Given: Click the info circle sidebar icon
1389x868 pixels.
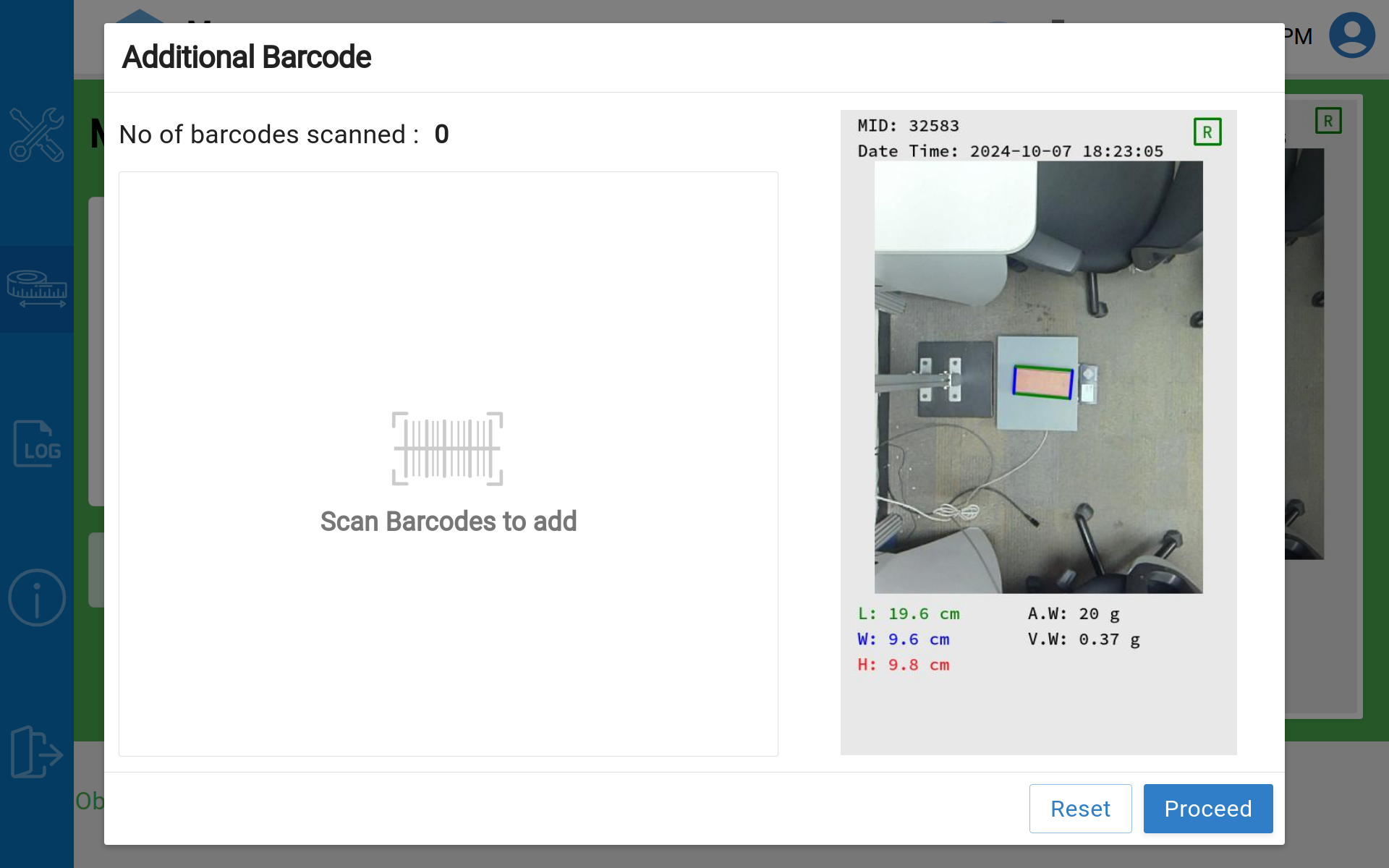Looking at the screenshot, I should [x=37, y=597].
